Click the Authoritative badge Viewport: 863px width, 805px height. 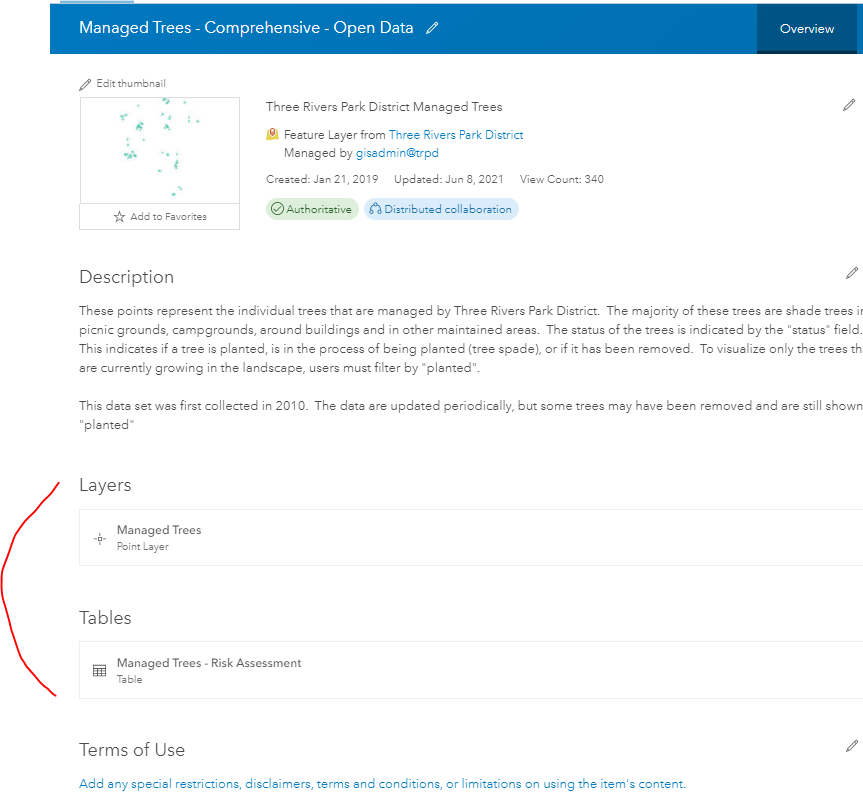[312, 209]
